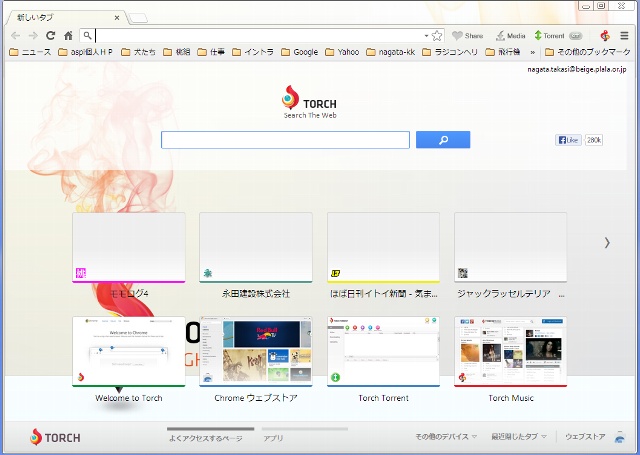
Task: Open the nagata-kk bookmark folder
Action: tap(391, 52)
